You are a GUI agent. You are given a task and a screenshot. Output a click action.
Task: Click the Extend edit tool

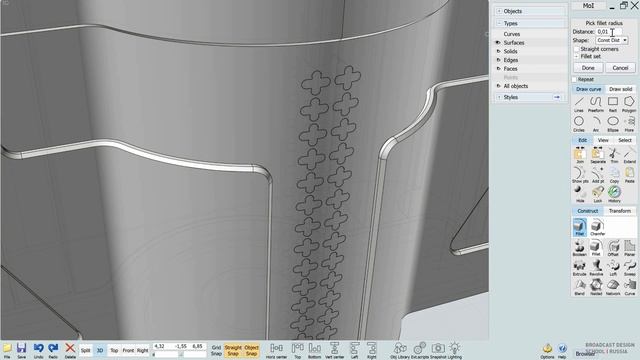click(629, 156)
